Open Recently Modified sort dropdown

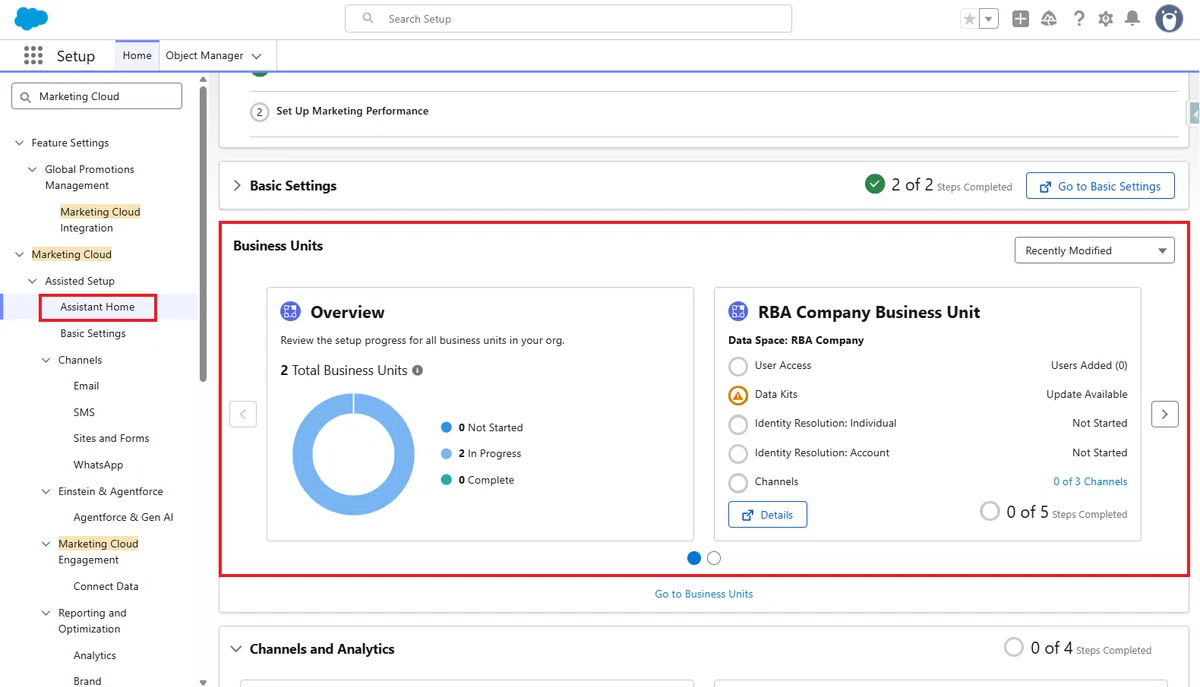click(1094, 250)
